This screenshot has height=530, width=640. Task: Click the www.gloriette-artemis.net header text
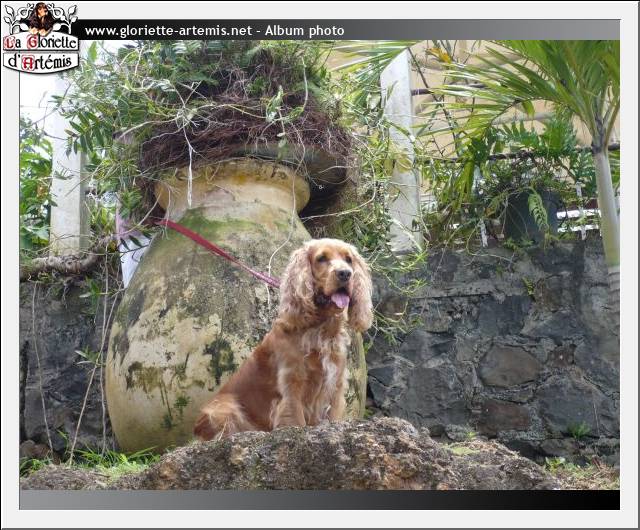[168, 31]
